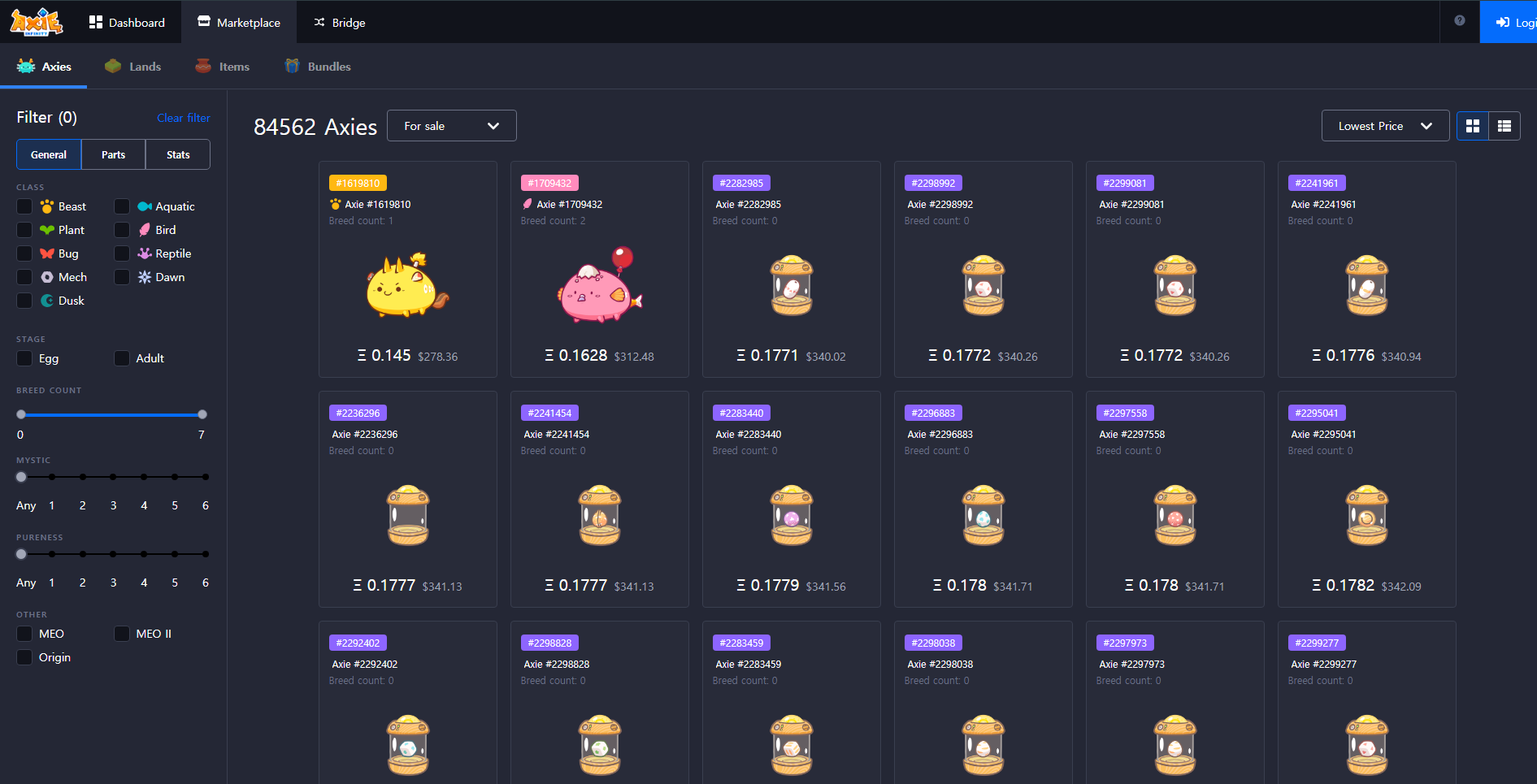The height and width of the screenshot is (784, 1537).
Task: Open the For sale dropdown
Action: tap(452, 126)
